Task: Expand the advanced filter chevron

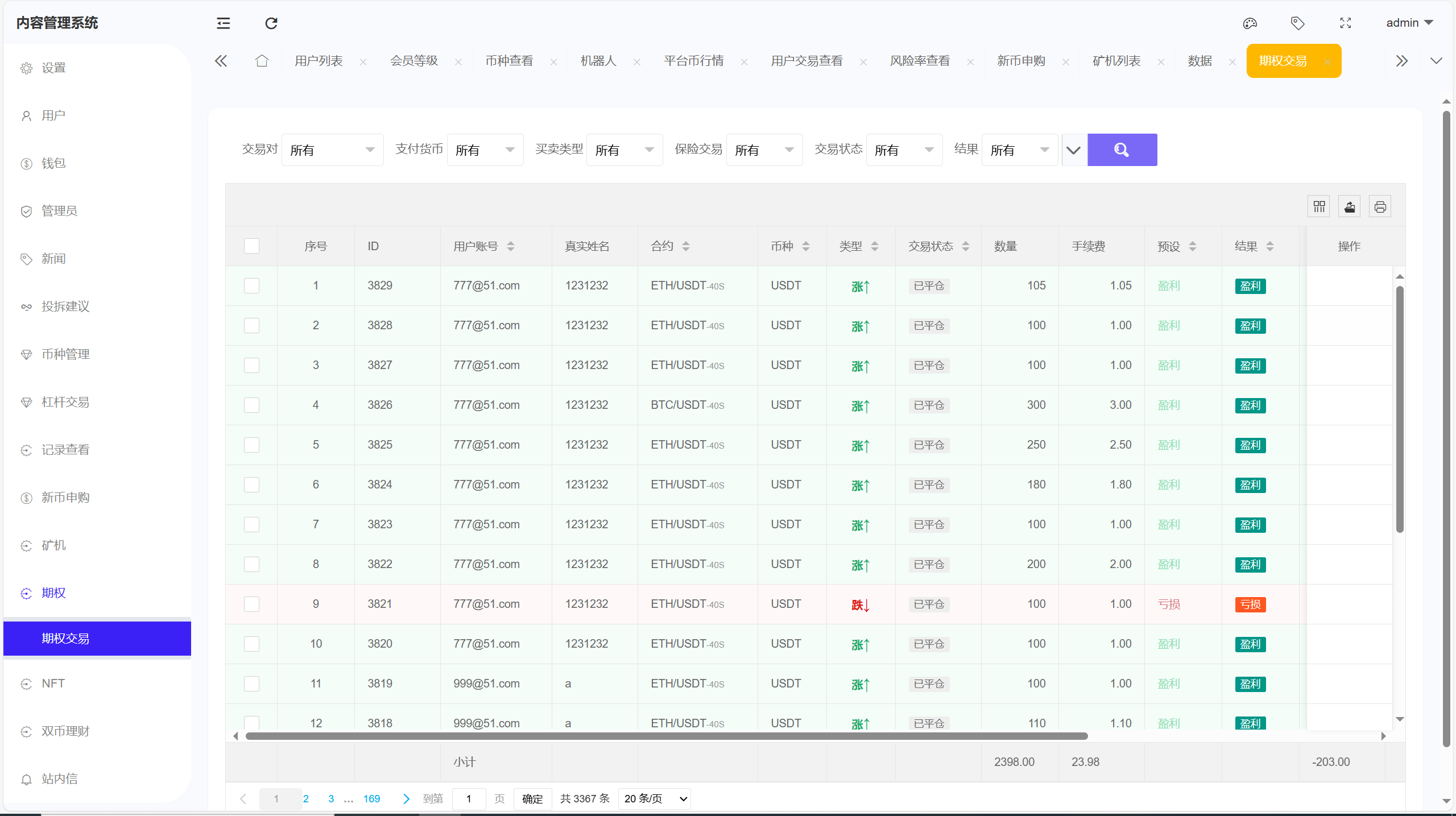Action: point(1073,150)
